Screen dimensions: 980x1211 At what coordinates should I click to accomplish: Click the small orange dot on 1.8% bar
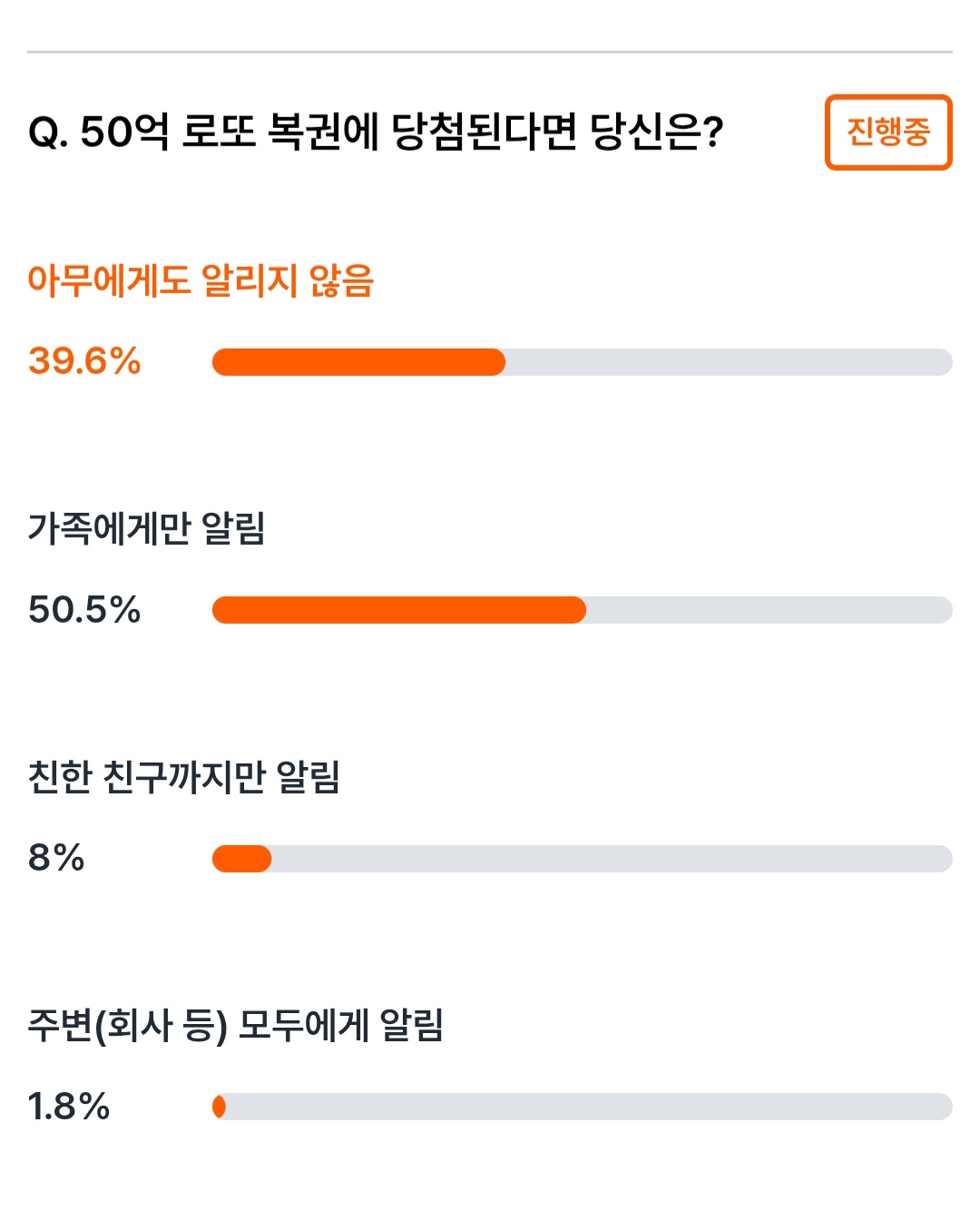coord(219,1107)
